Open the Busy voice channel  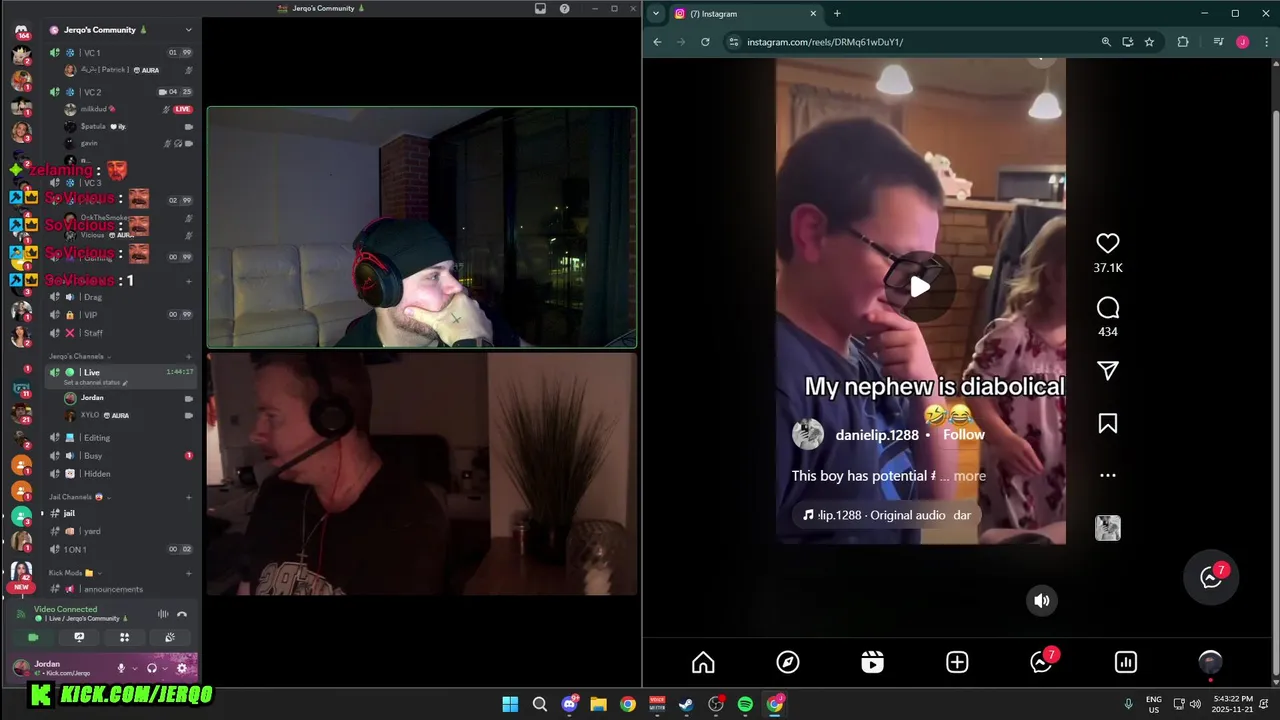(x=120, y=456)
